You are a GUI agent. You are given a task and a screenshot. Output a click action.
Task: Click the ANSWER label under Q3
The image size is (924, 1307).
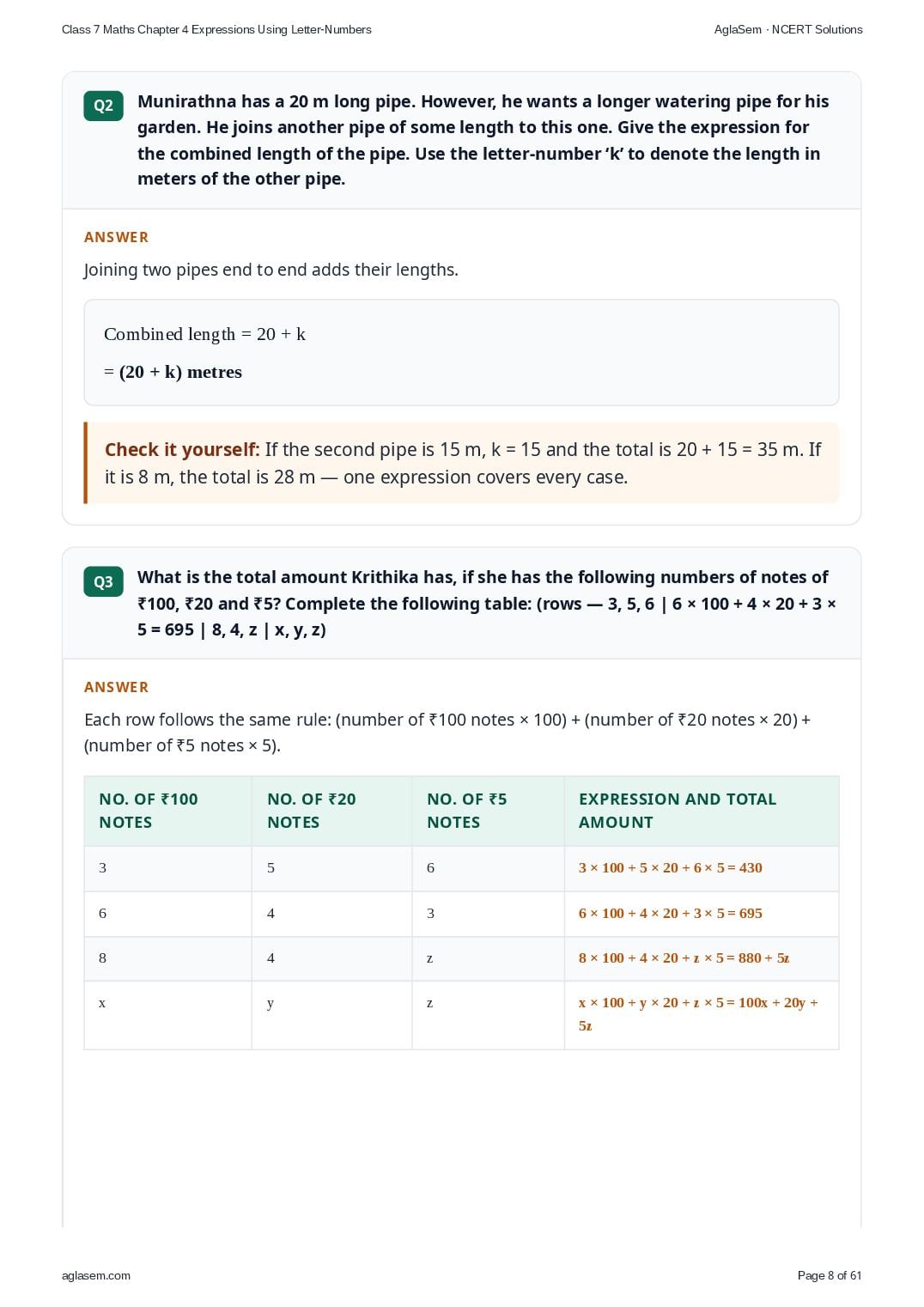tap(116, 687)
